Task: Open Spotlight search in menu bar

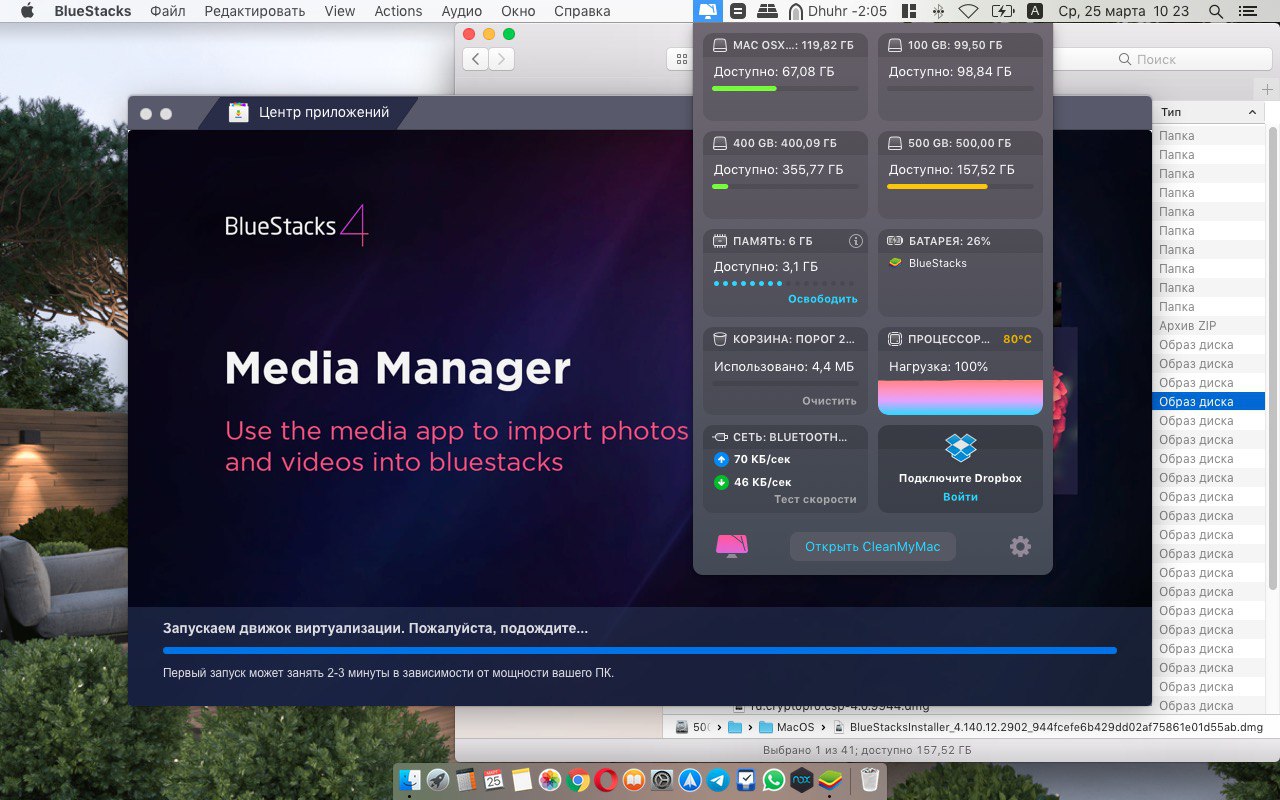Action: click(x=1215, y=11)
